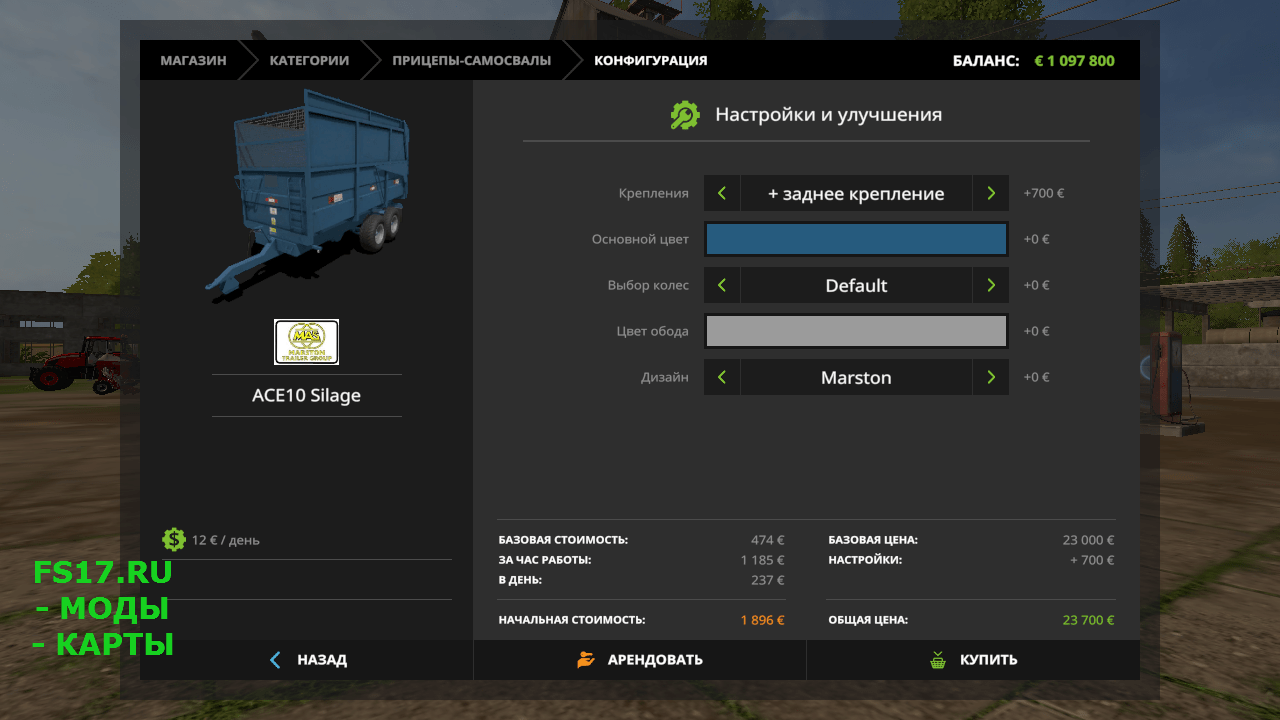
Task: Click the 'Цвет обода' option label
Action: point(653,331)
